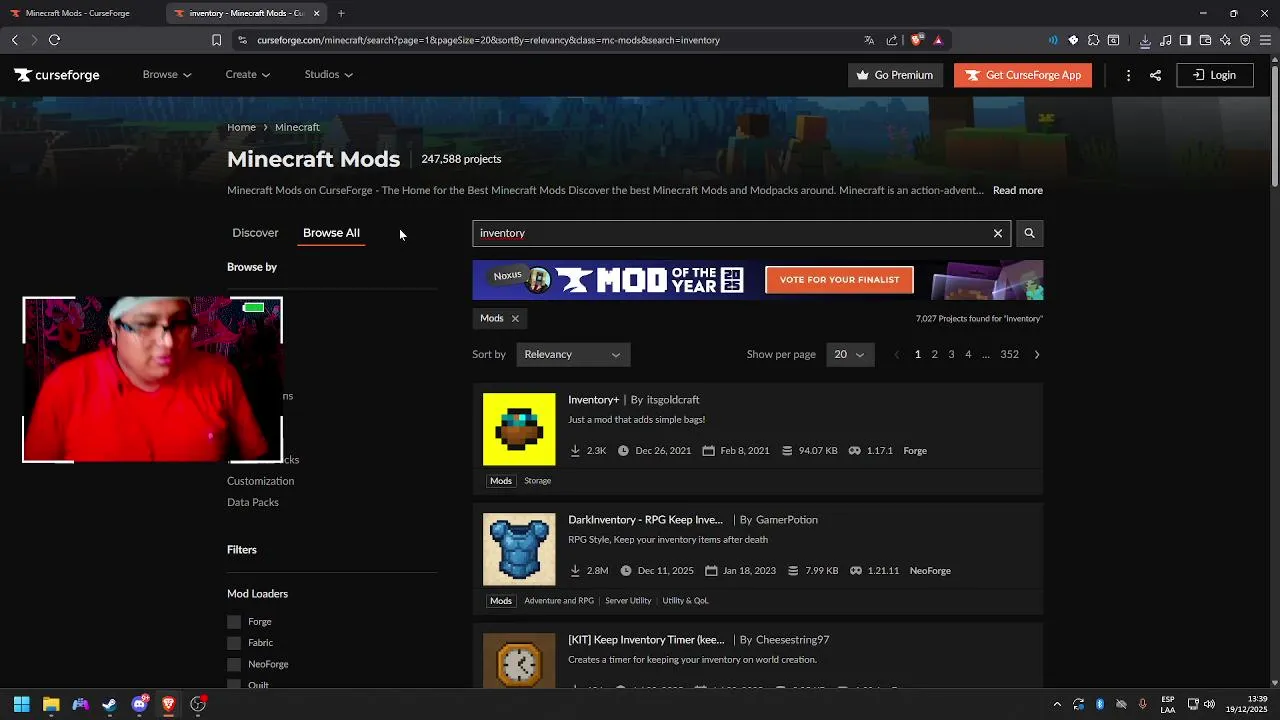Open browser downloads icon
The width and height of the screenshot is (1280, 720).
[1145, 40]
